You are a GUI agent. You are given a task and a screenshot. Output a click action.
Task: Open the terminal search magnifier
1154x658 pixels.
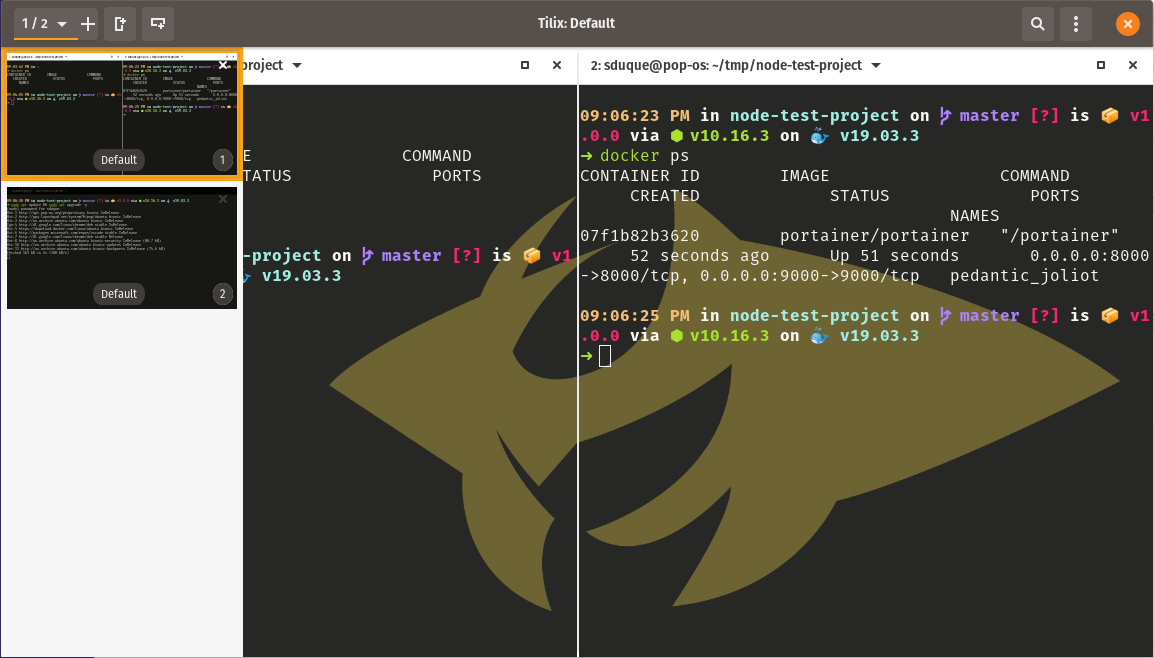click(1038, 24)
